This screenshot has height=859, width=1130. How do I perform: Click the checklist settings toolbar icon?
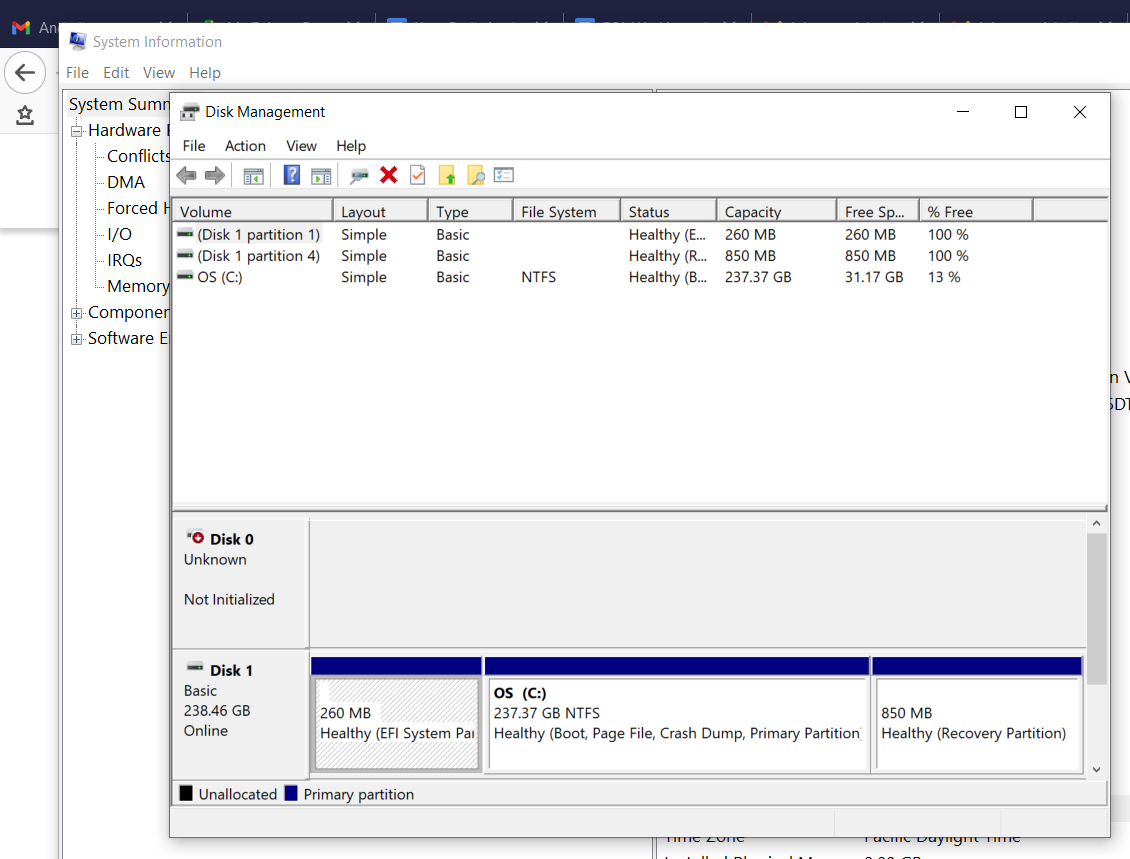click(x=504, y=175)
